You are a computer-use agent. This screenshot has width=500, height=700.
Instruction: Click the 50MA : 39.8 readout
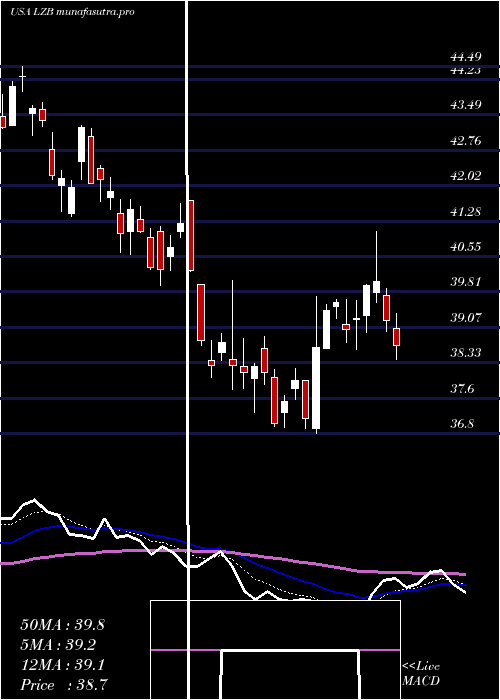click(62, 625)
